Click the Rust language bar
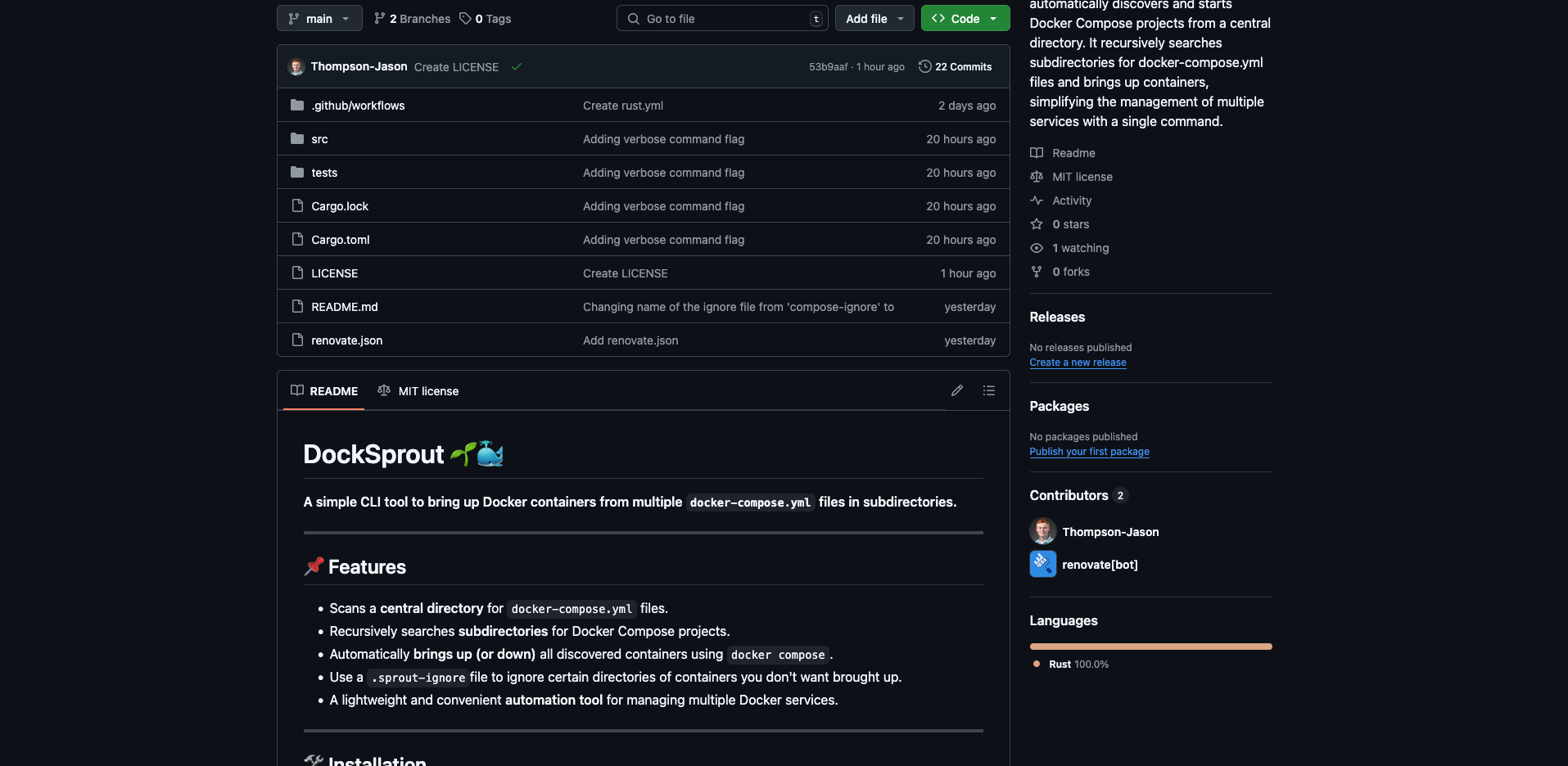 [x=1150, y=647]
